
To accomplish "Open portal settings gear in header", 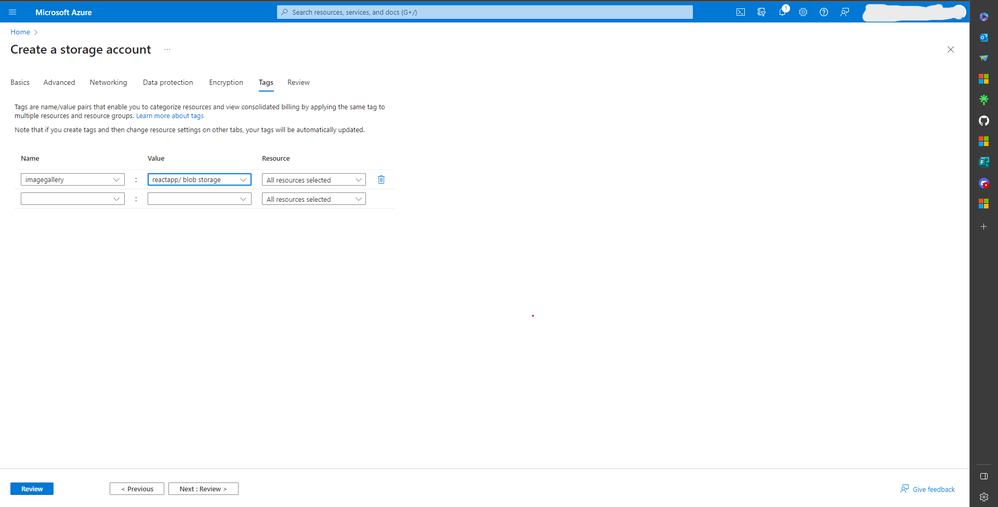I will pyautogui.click(x=803, y=12).
